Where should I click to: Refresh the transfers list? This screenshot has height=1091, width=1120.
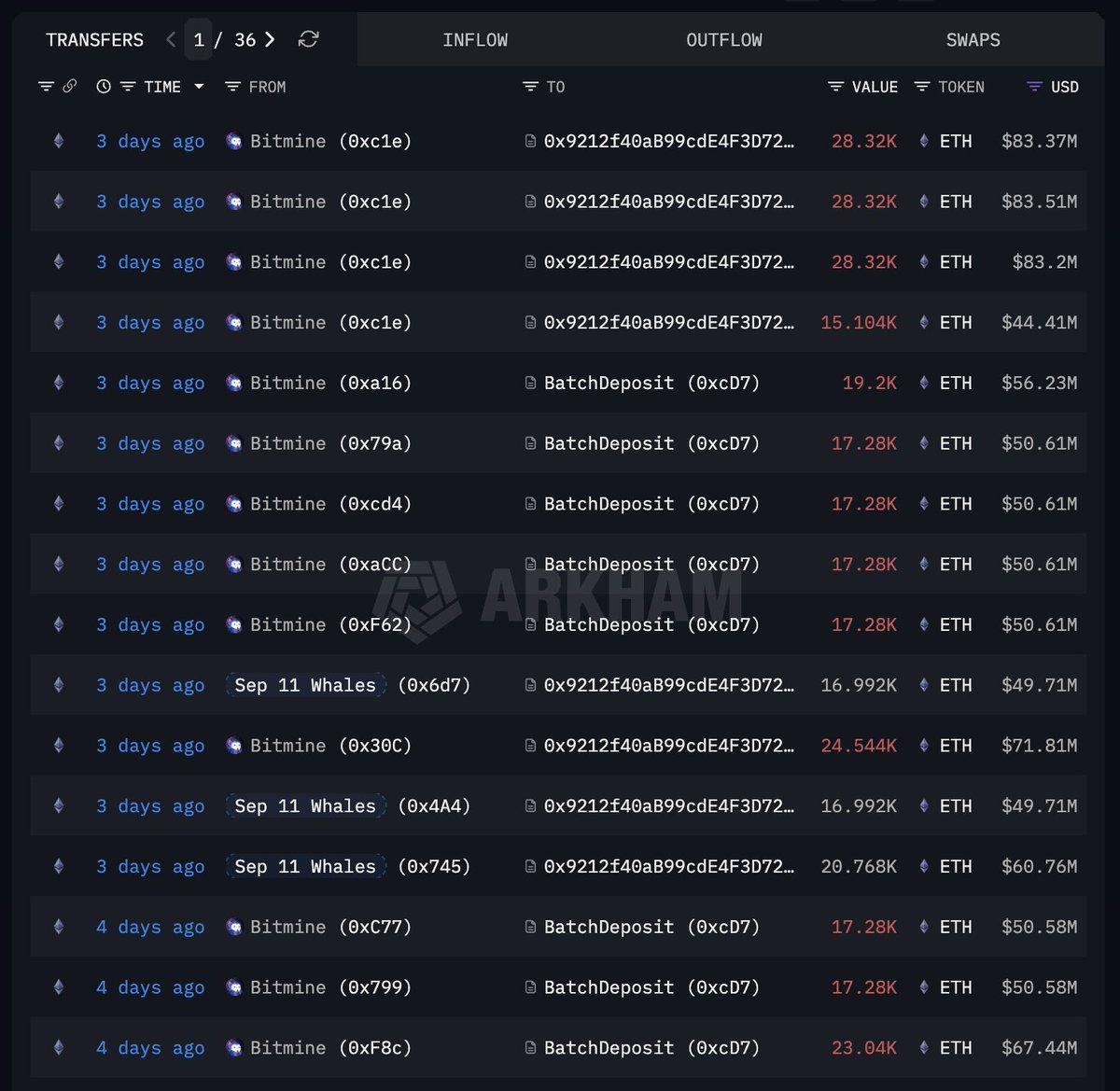[309, 39]
